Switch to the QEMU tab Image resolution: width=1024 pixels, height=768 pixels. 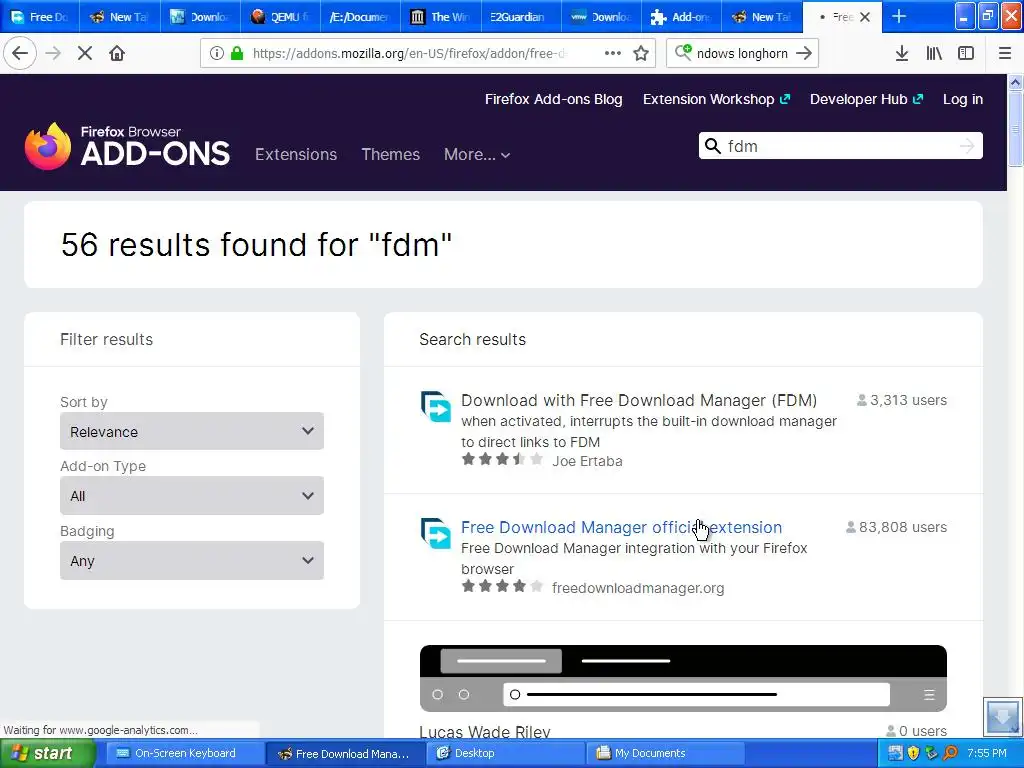pyautogui.click(x=281, y=17)
